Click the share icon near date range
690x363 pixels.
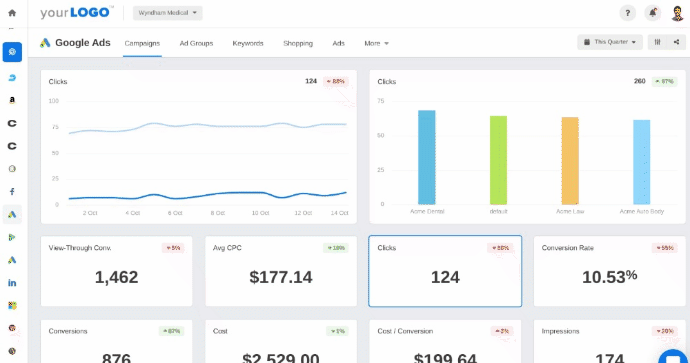676,42
